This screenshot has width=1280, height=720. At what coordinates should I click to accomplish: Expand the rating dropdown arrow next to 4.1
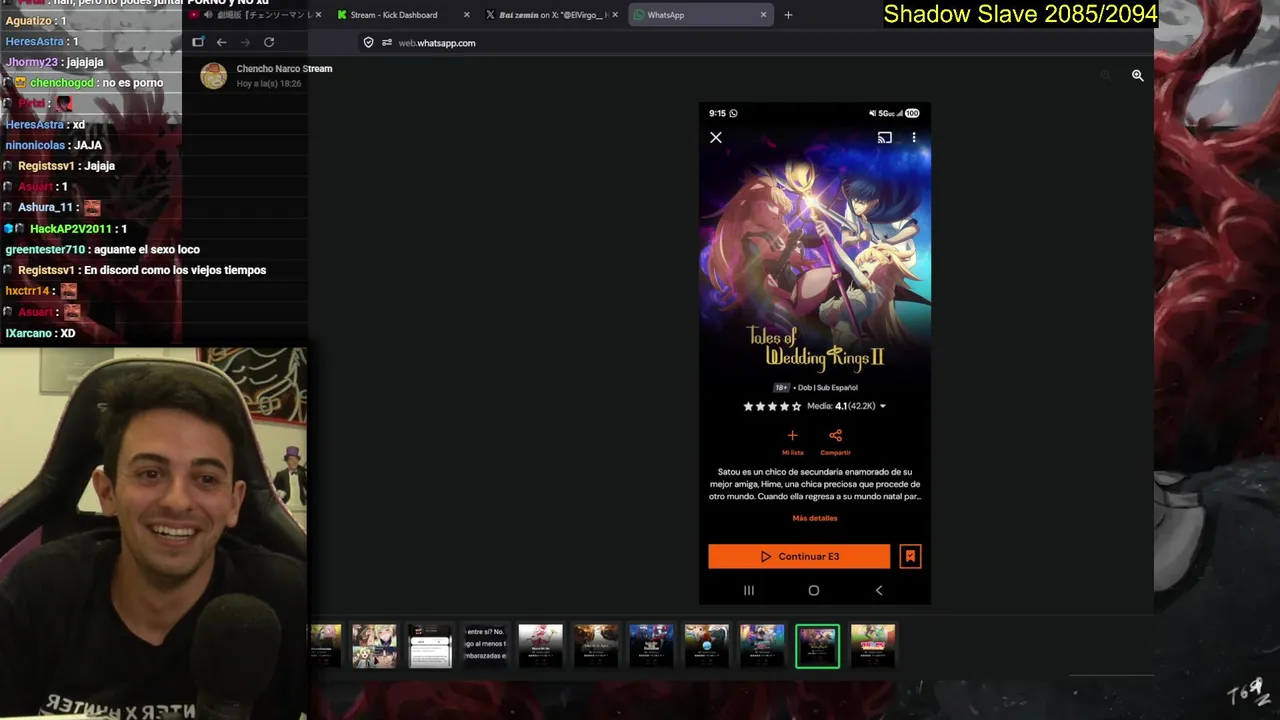tap(882, 407)
